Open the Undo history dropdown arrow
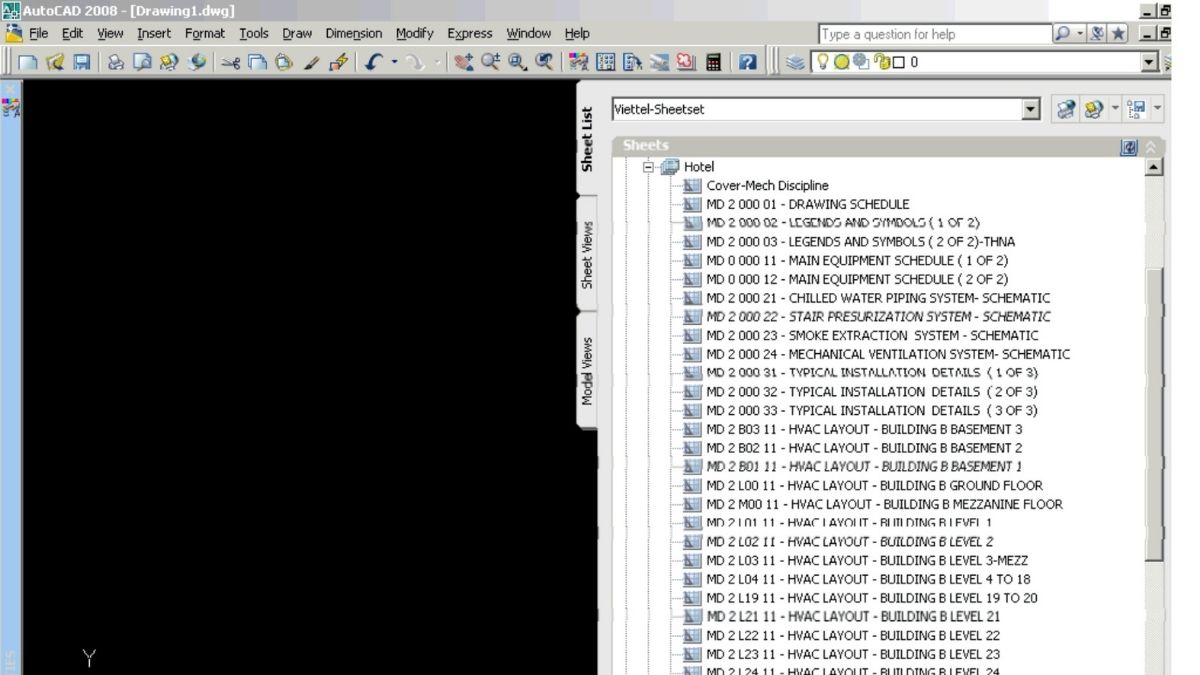1200x675 pixels. [x=394, y=62]
